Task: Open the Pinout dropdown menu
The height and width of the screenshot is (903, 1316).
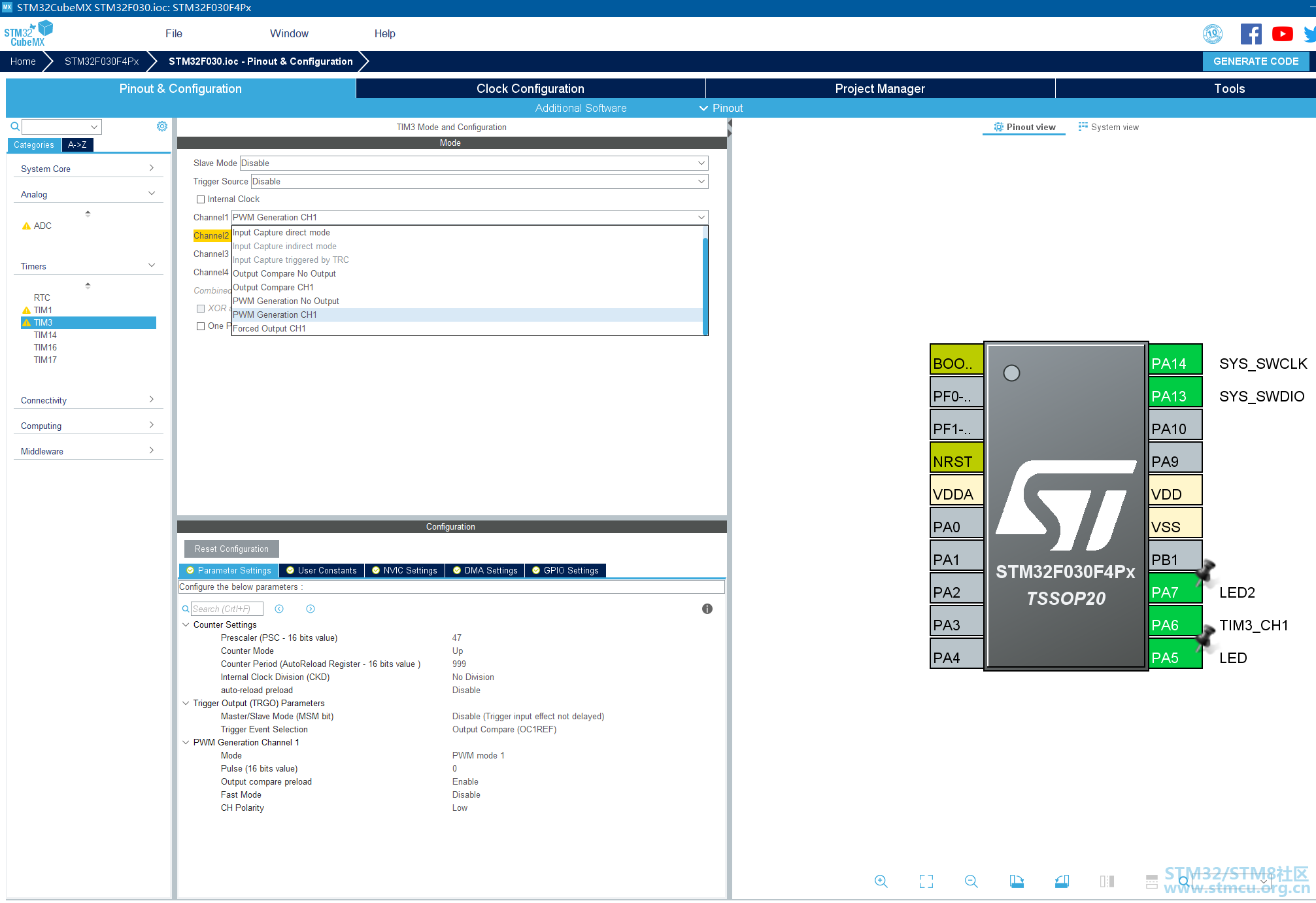Action: click(x=721, y=108)
